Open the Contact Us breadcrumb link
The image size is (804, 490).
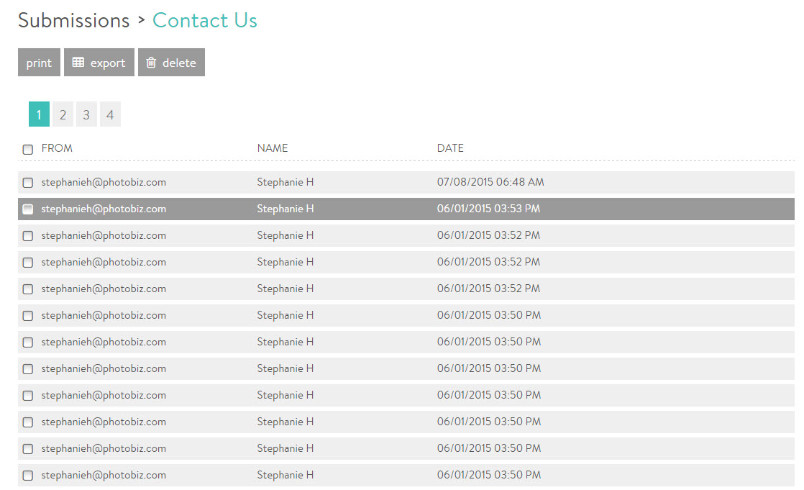coord(205,21)
